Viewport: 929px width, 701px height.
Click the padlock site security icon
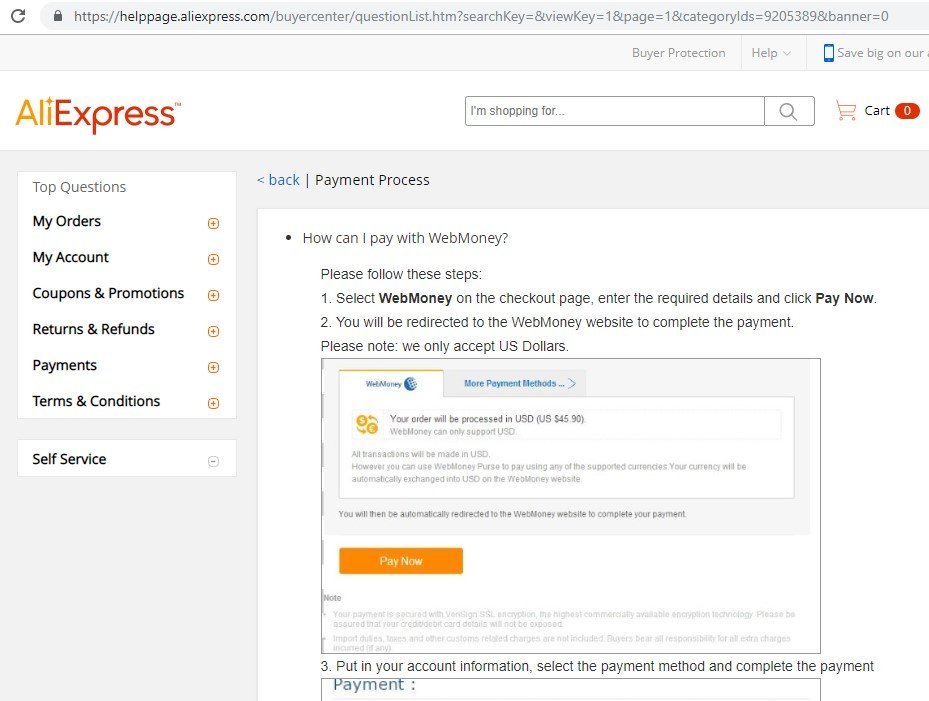click(x=56, y=16)
